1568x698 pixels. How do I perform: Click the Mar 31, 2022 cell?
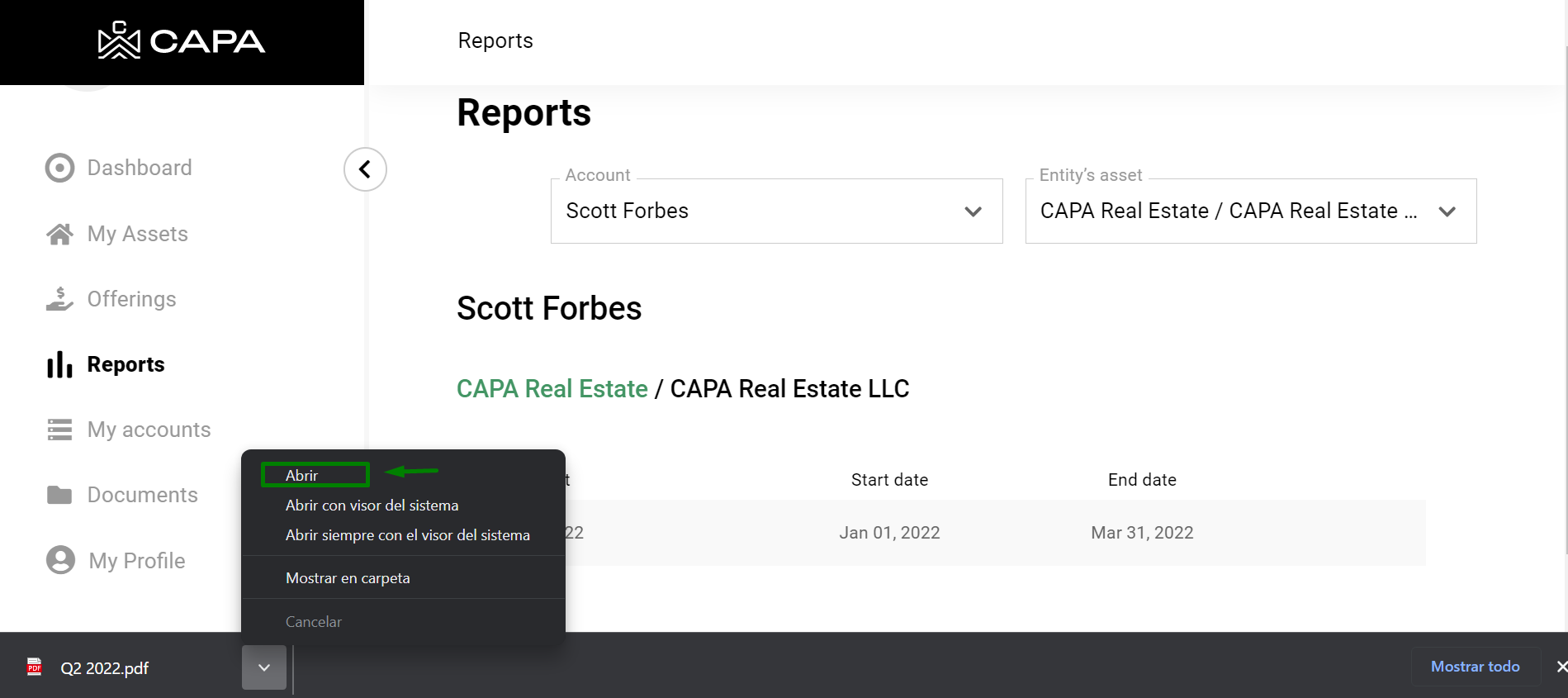point(1143,533)
